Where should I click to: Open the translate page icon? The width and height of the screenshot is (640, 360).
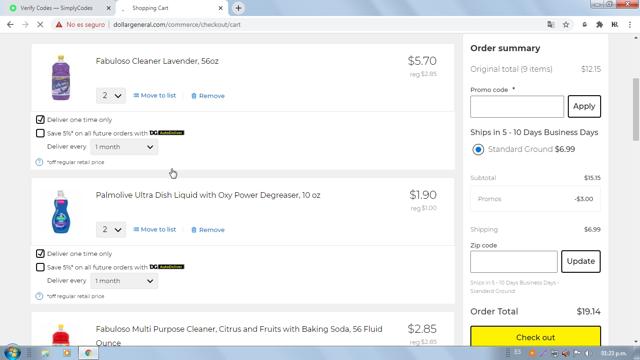coord(551,24)
